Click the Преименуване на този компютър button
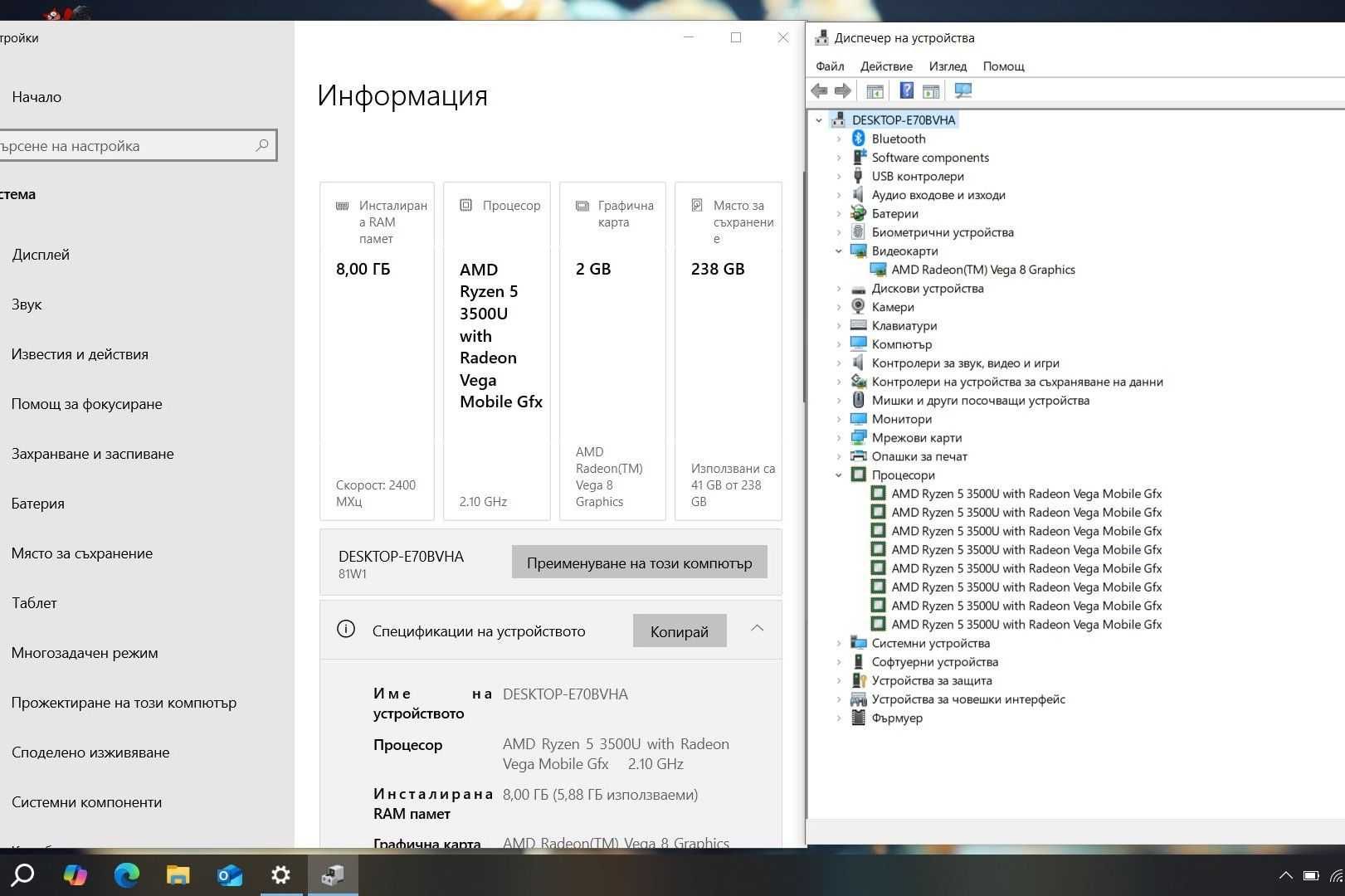The image size is (1345, 896). (x=639, y=562)
